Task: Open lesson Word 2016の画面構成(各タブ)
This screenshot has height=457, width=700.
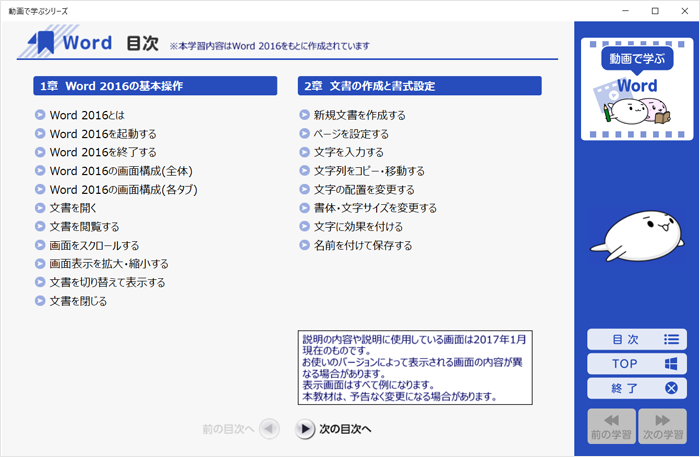Action: coord(124,190)
